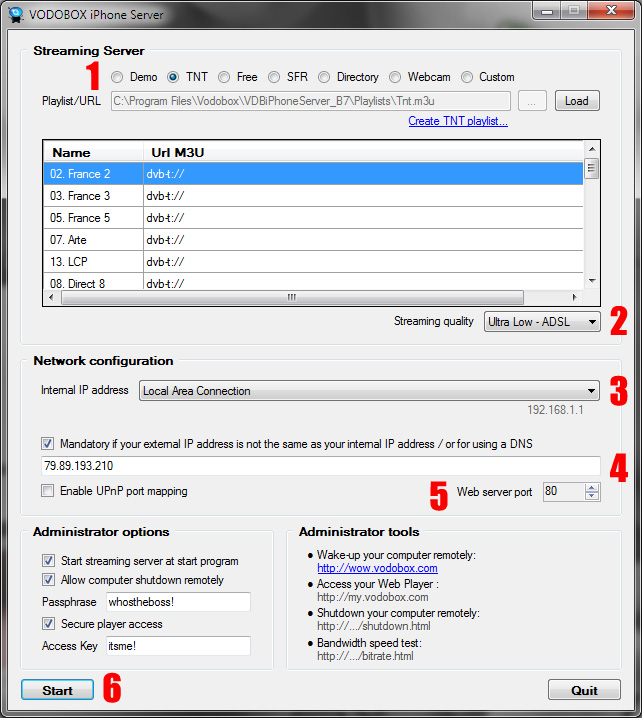
Task: Increase Web server port with up arrow
Action: pos(592,488)
